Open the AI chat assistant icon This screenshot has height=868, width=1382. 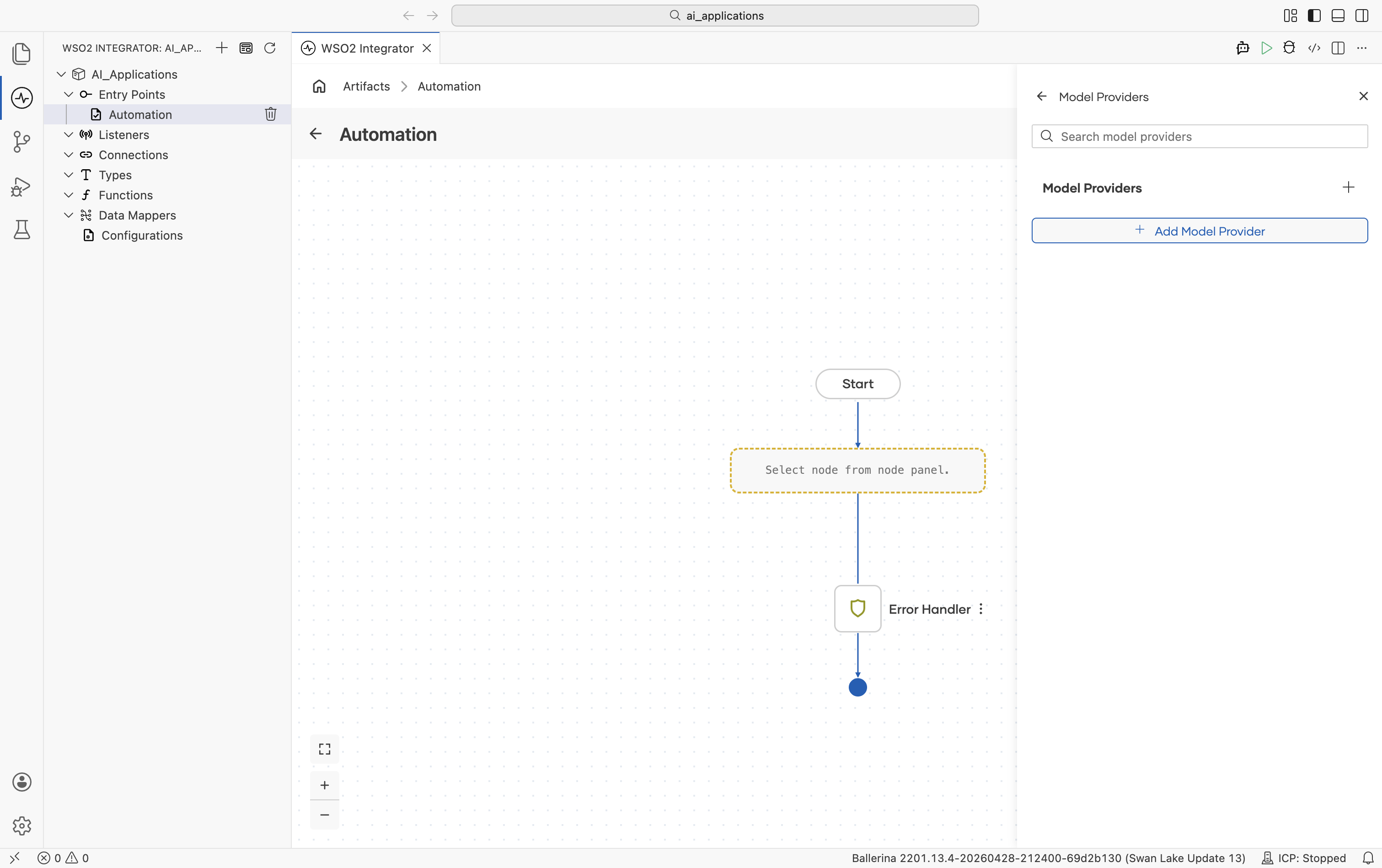click(1243, 48)
